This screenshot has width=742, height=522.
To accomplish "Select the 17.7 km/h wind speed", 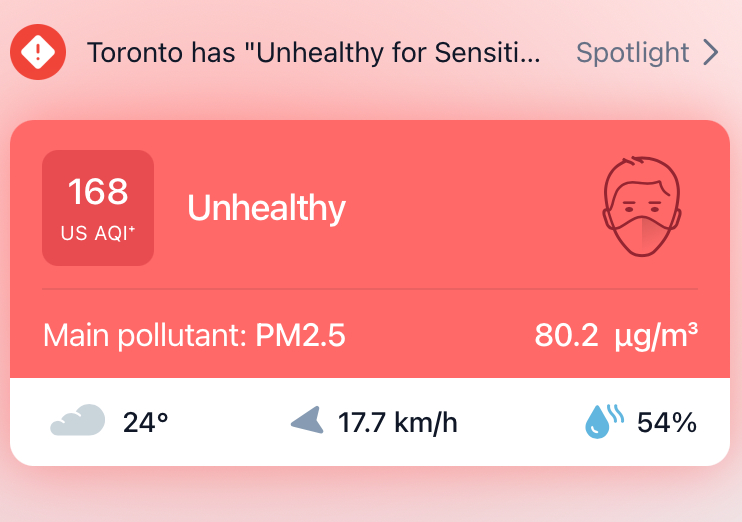I will click(398, 422).
